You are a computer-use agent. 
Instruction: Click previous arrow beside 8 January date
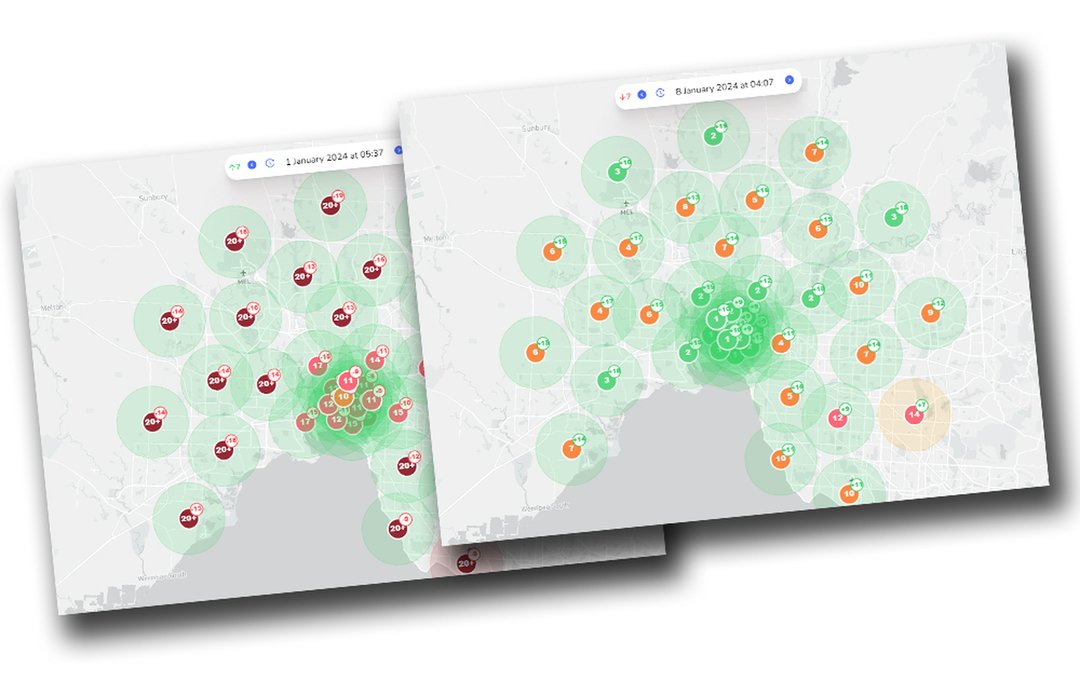coord(642,94)
